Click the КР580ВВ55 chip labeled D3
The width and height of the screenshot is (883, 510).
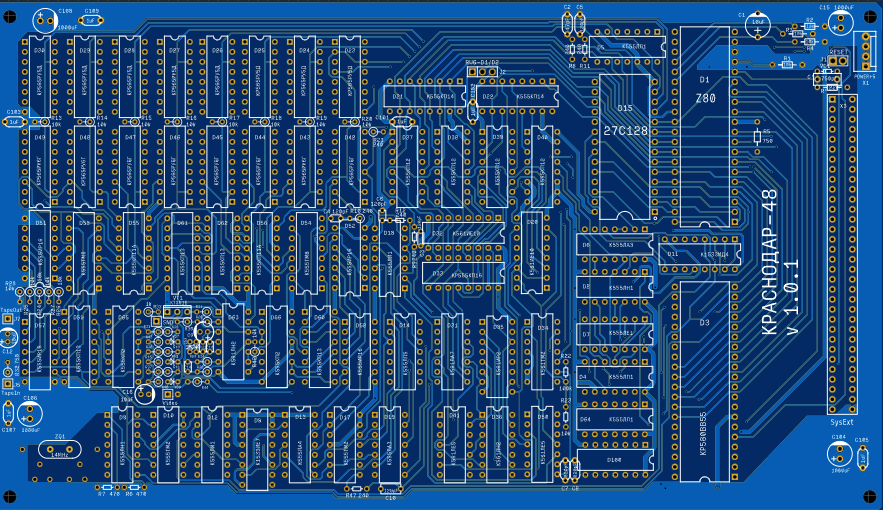pos(704,380)
